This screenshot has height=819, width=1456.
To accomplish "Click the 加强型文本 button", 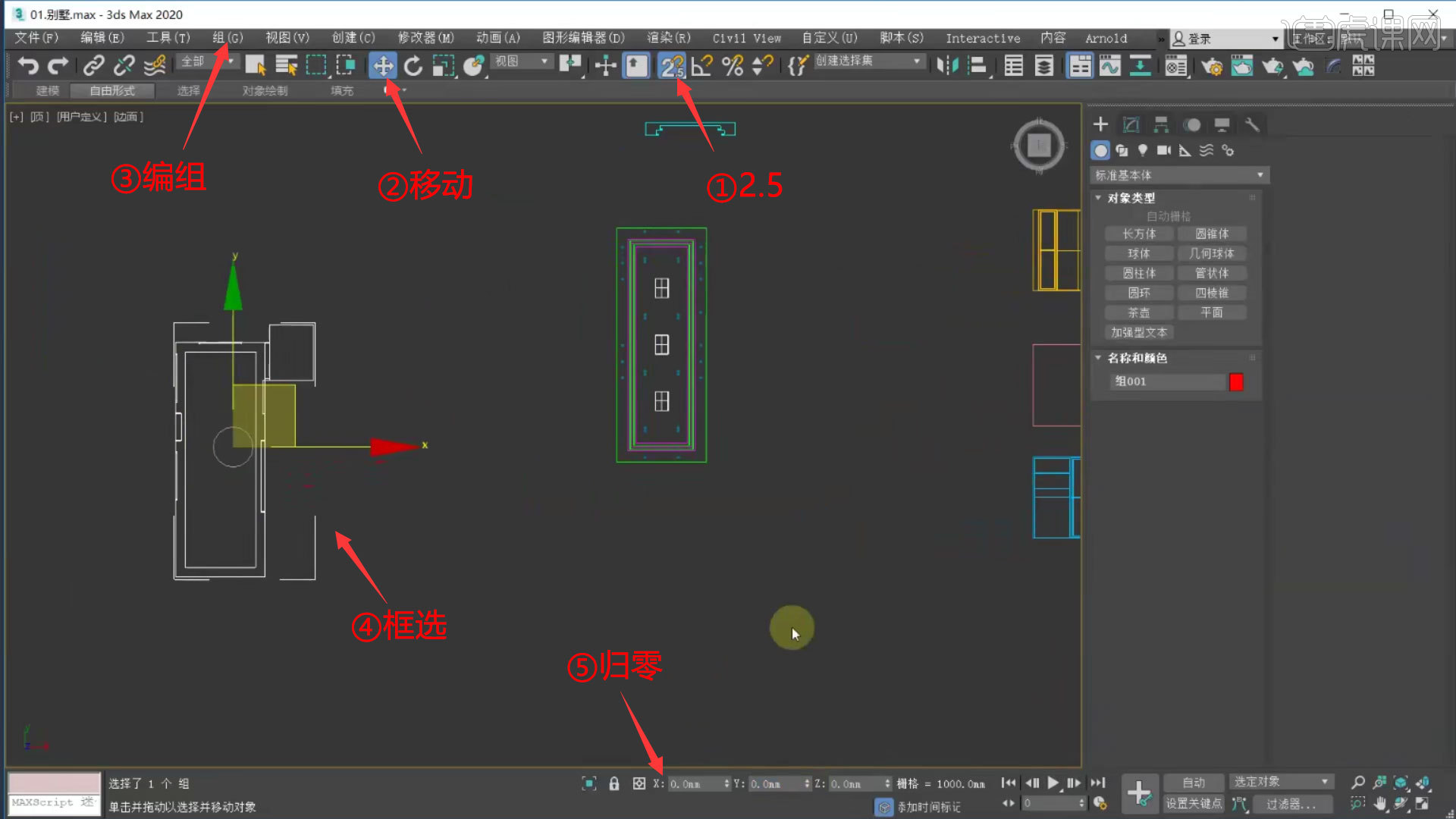I will tap(1139, 332).
